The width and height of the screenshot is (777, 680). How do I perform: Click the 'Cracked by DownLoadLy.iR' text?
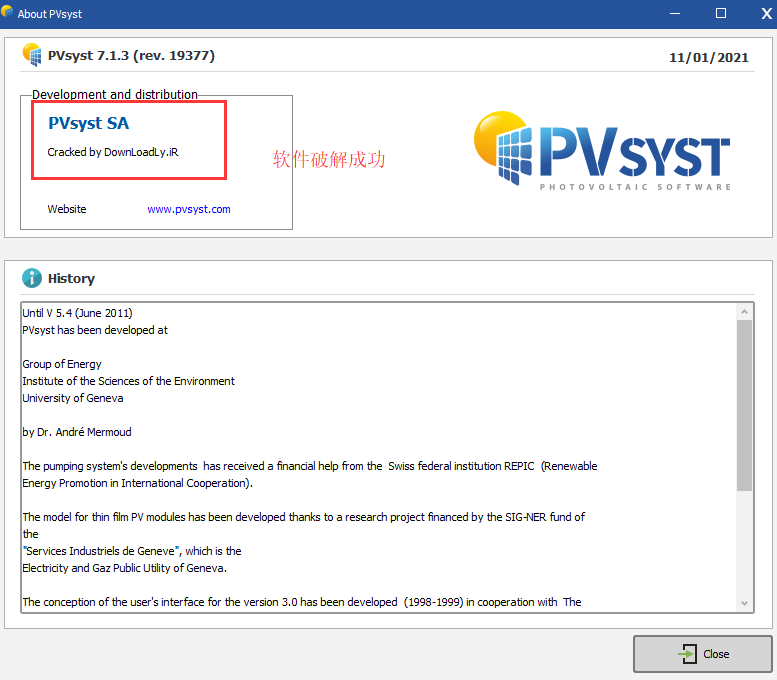(x=113, y=152)
